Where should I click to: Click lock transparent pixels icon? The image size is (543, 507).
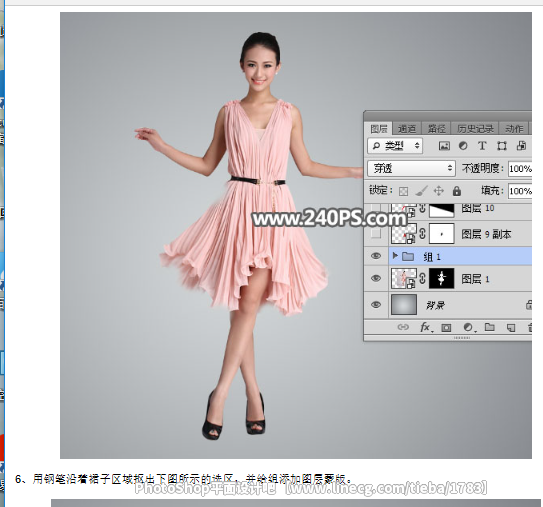pyautogui.click(x=403, y=191)
